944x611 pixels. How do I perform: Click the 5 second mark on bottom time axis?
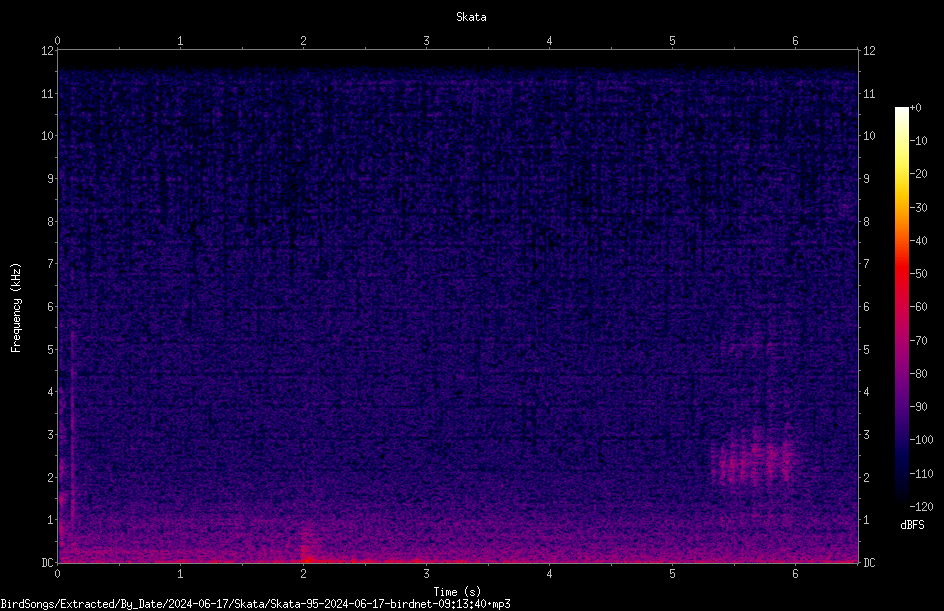point(672,574)
